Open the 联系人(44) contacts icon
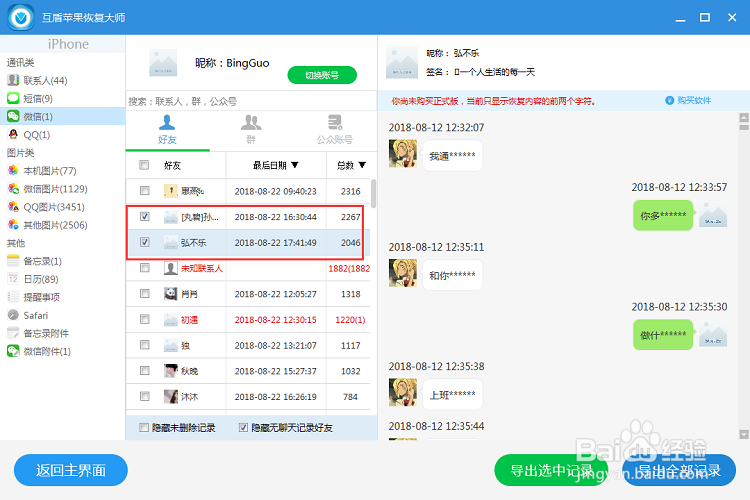Screen dimensions: 750x500 coord(13,80)
